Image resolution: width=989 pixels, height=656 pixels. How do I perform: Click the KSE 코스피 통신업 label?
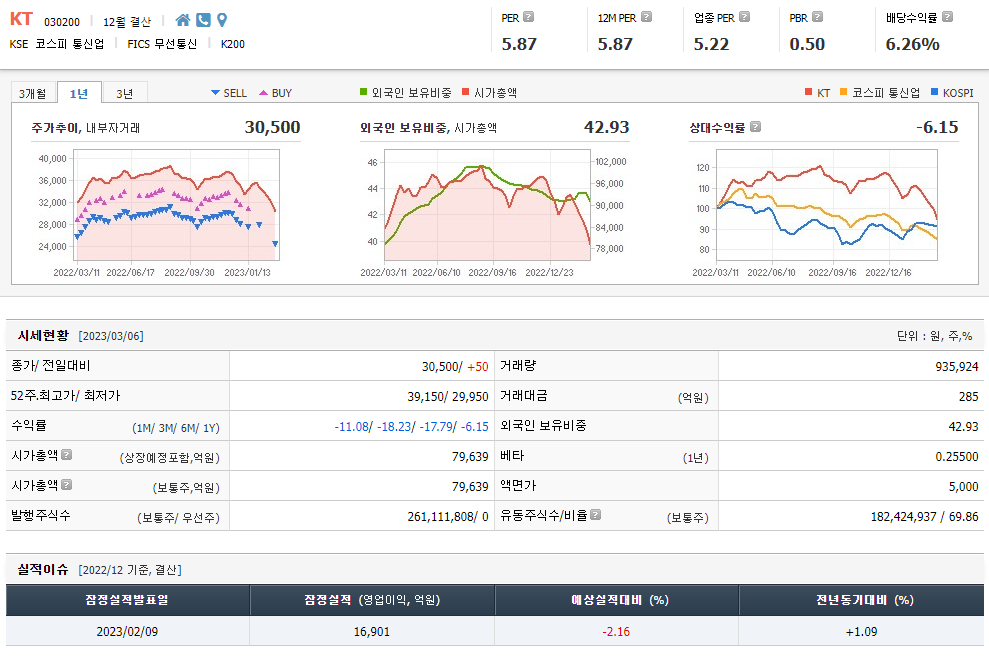57,44
